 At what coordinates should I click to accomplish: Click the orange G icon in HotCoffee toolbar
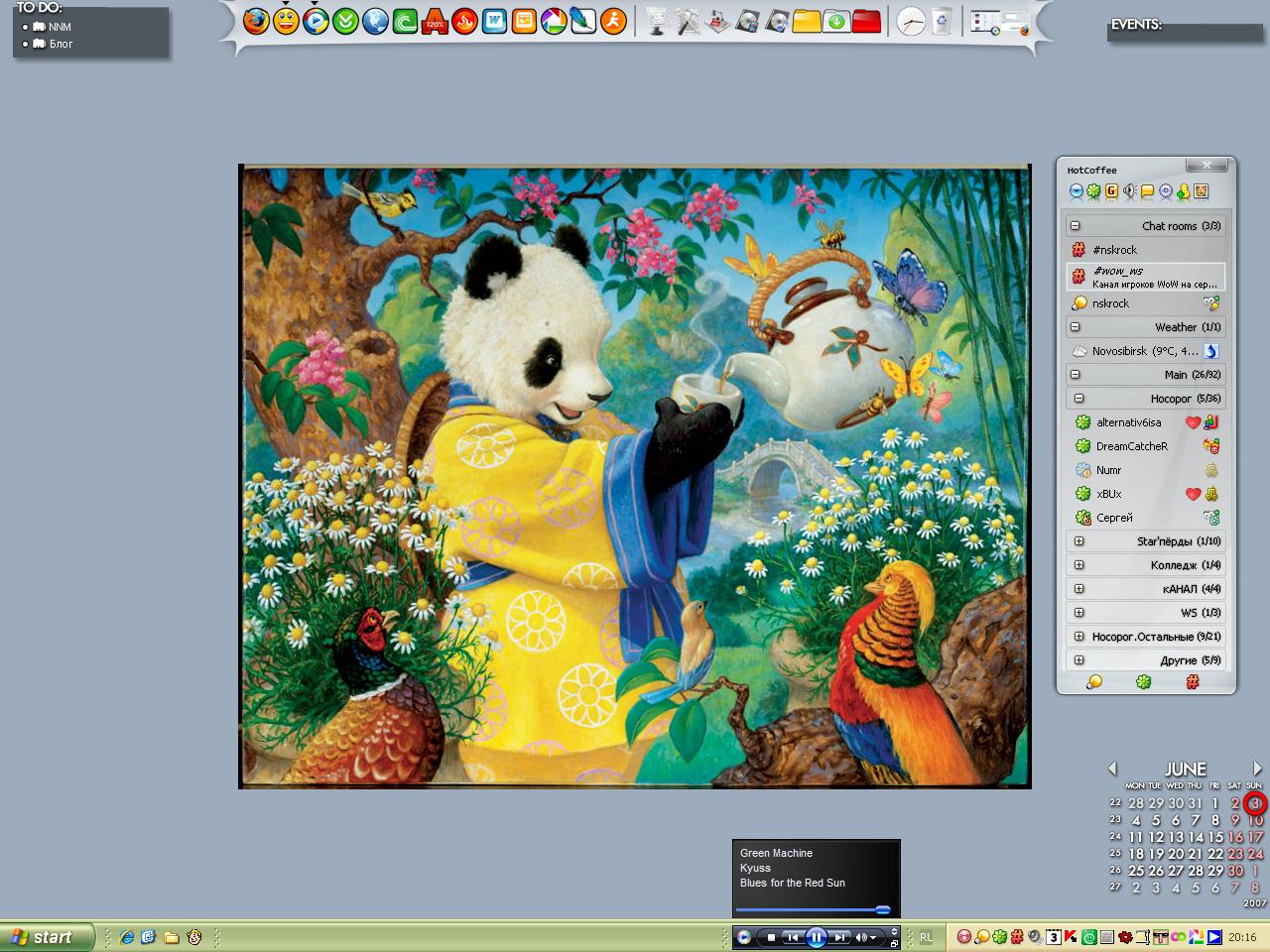[1111, 191]
